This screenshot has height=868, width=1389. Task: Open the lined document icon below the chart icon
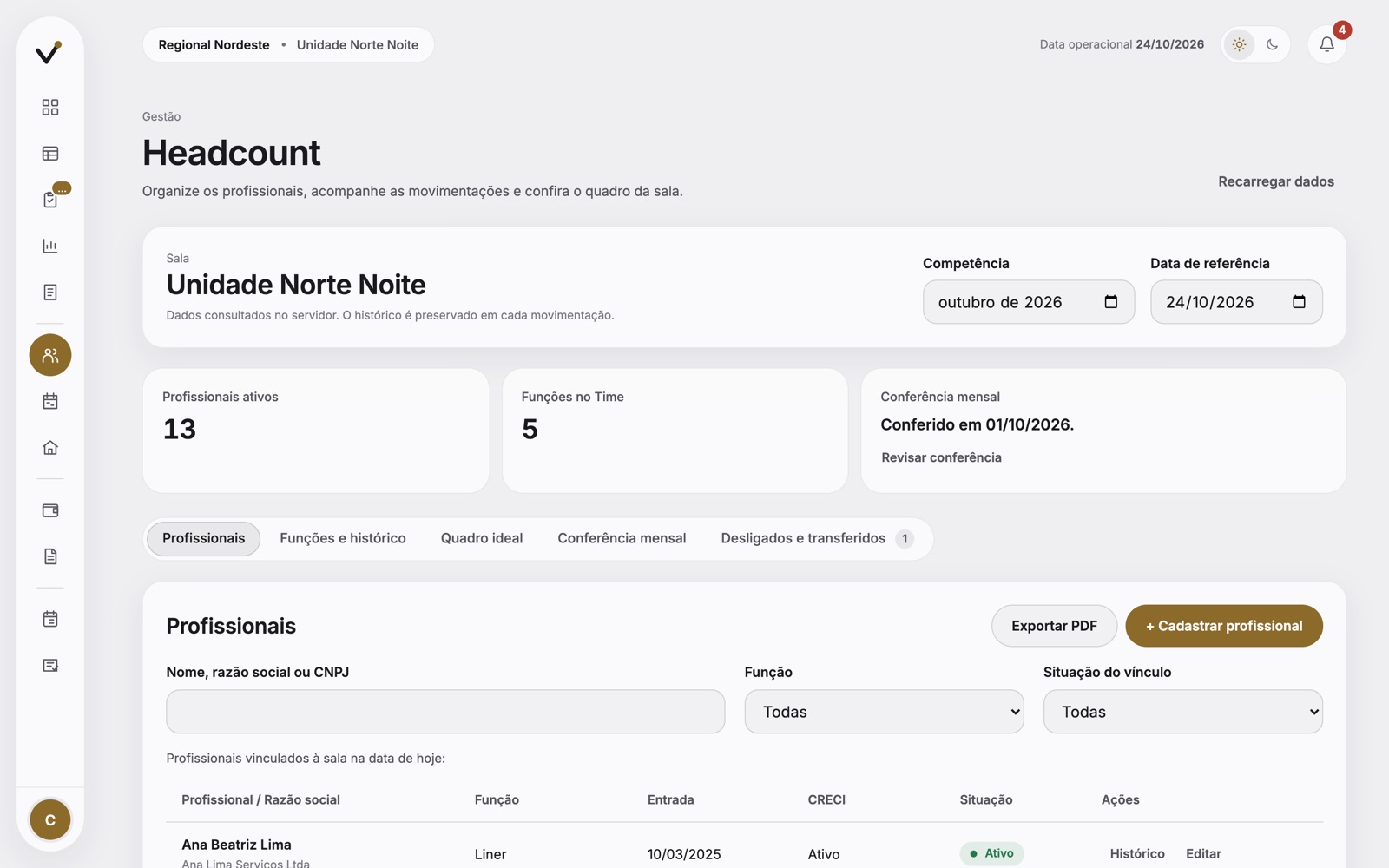click(50, 293)
